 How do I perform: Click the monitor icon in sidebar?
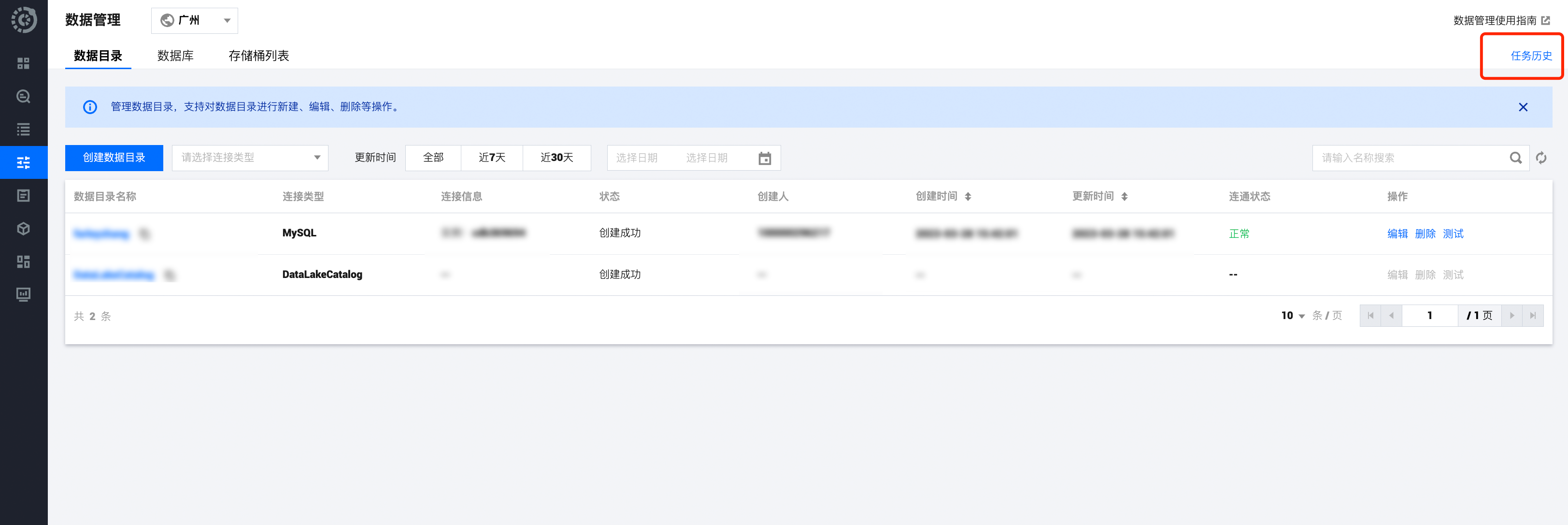tap(23, 294)
